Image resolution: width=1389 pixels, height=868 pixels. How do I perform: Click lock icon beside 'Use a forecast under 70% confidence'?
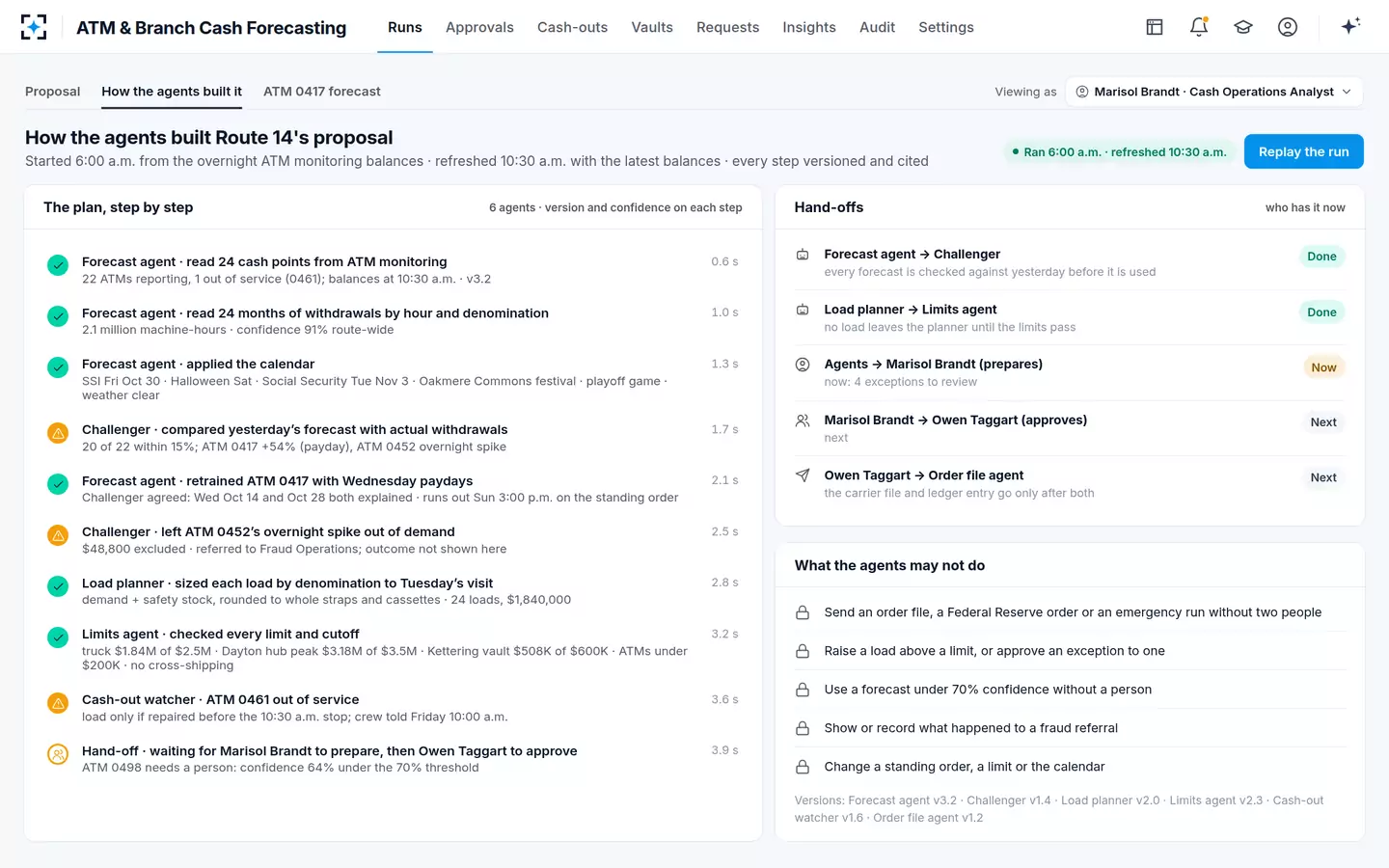point(803,690)
